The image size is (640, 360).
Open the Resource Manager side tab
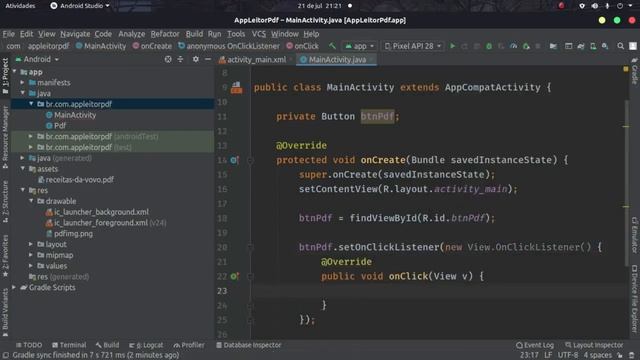pyautogui.click(x=5, y=137)
